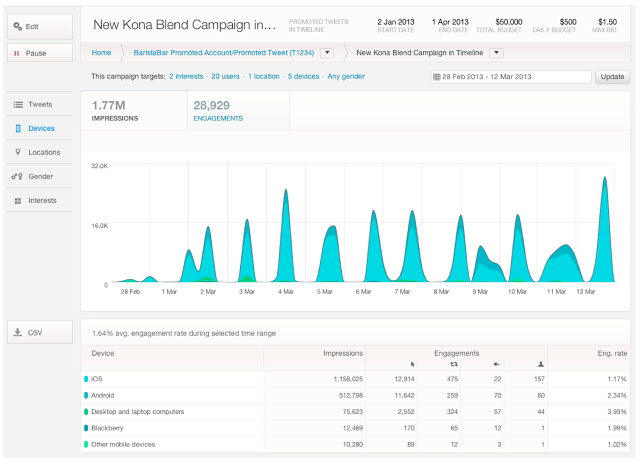Go to the Home breadcrumb
Viewport: 640px width, 464px height.
click(101, 52)
